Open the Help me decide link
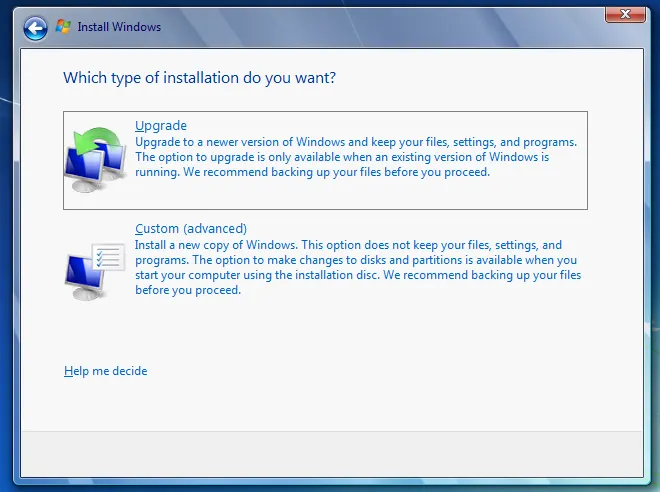The width and height of the screenshot is (660, 492). [106, 371]
